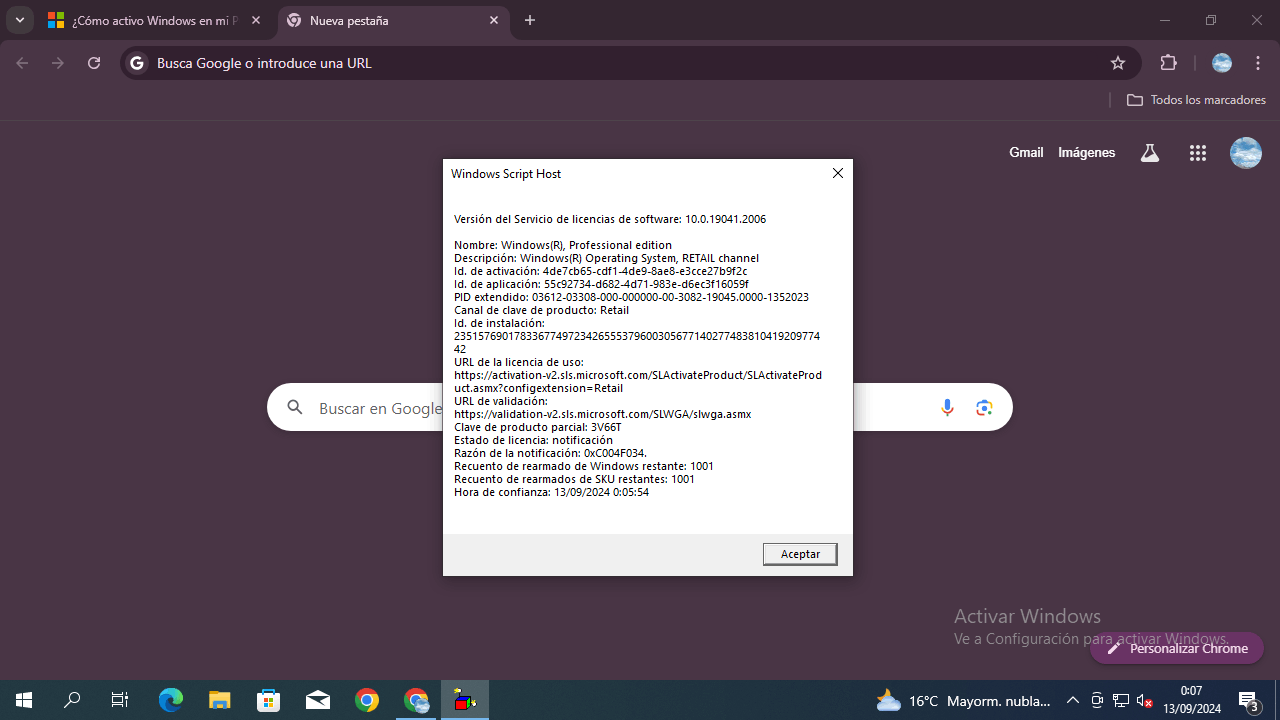
Task: Open File Explorer from taskbar
Action: tap(220, 700)
